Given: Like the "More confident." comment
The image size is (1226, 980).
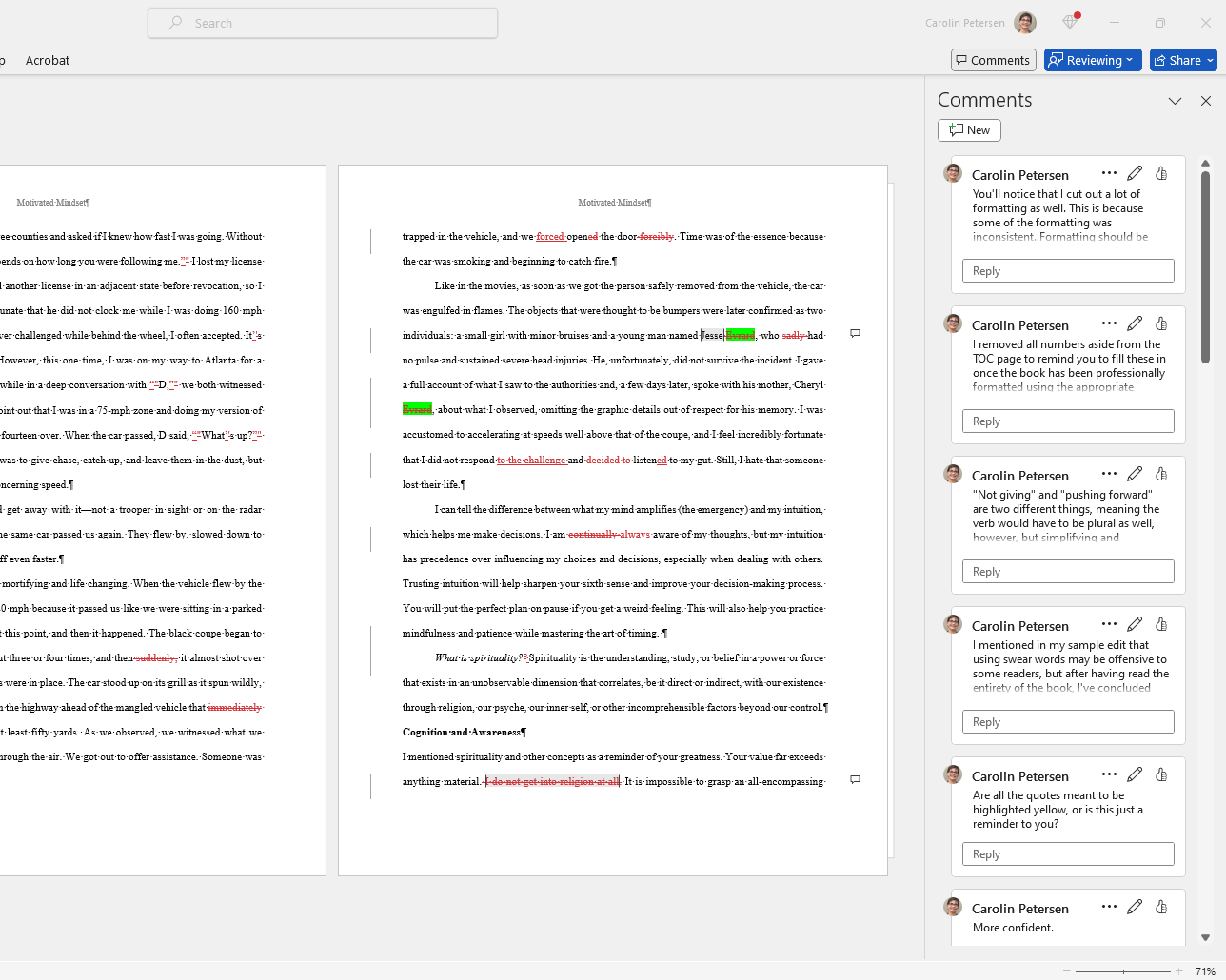Looking at the screenshot, I should coord(1161,907).
